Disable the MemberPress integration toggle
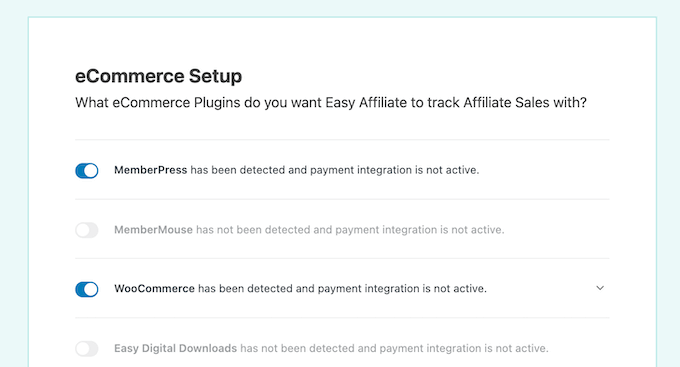680x367 pixels. pos(87,170)
